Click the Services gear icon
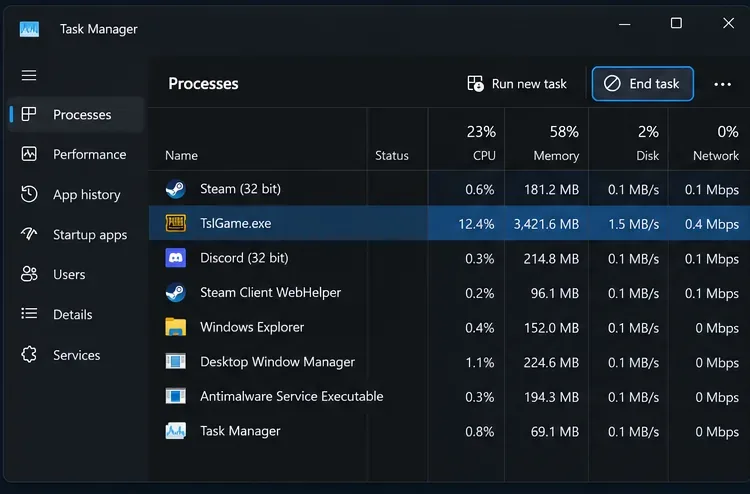This screenshot has height=494, width=750. [29, 354]
